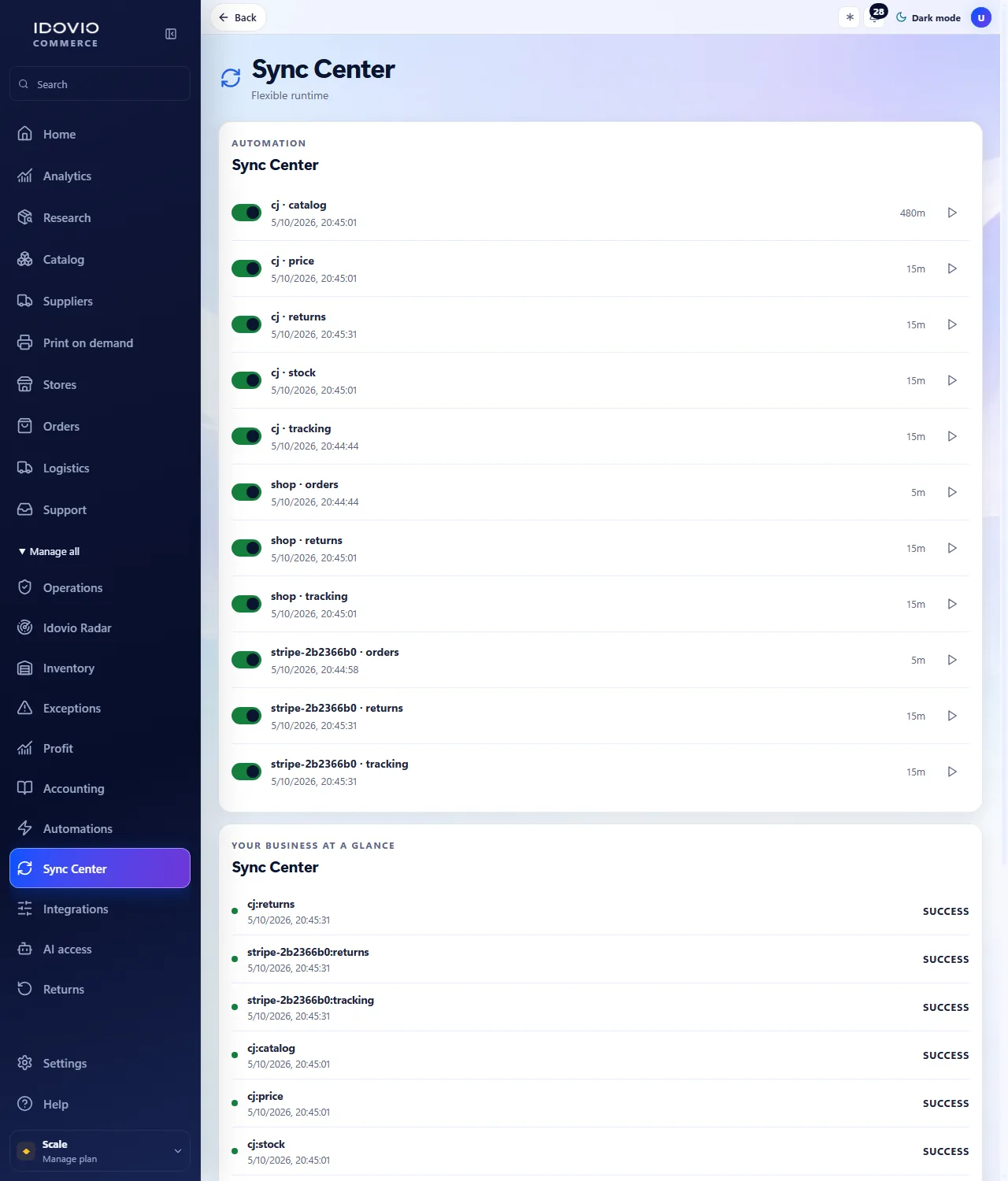The width and height of the screenshot is (1008, 1181).
Task: Toggle stripe-2b2366b0 orders sync switch
Action: click(x=246, y=660)
